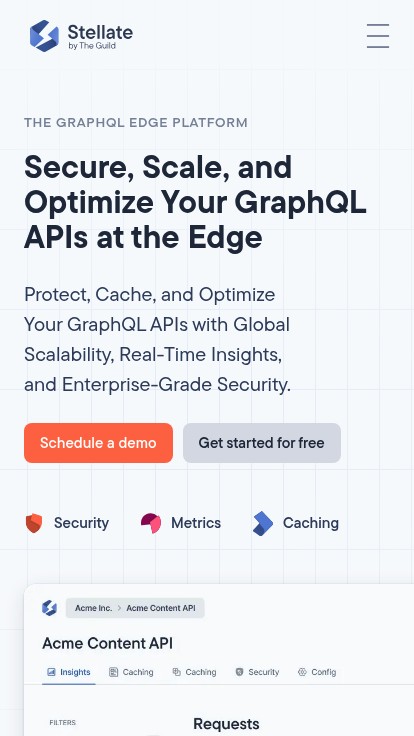Click Get started for free button
Viewport: 414px width, 736px height.
click(x=262, y=443)
